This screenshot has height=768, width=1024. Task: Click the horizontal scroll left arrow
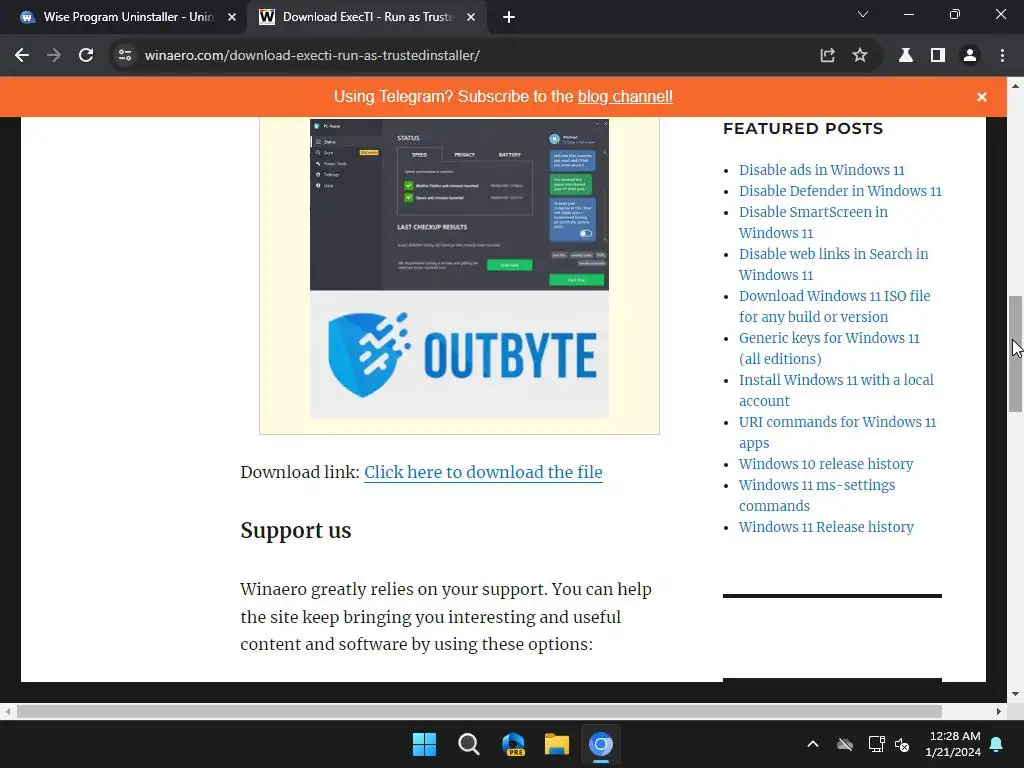[x=7, y=711]
